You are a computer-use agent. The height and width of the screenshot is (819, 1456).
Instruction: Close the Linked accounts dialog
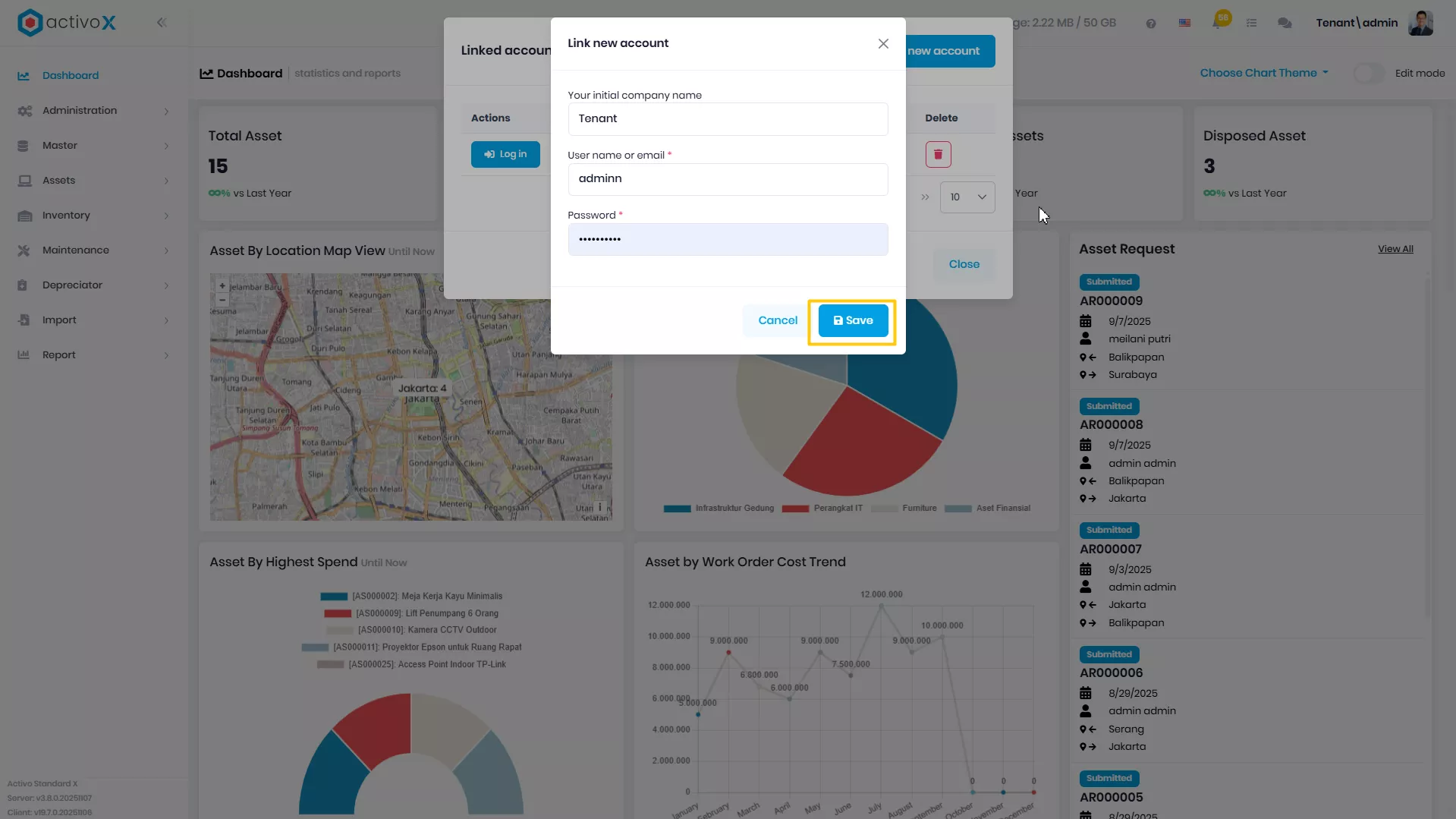pos(964,265)
